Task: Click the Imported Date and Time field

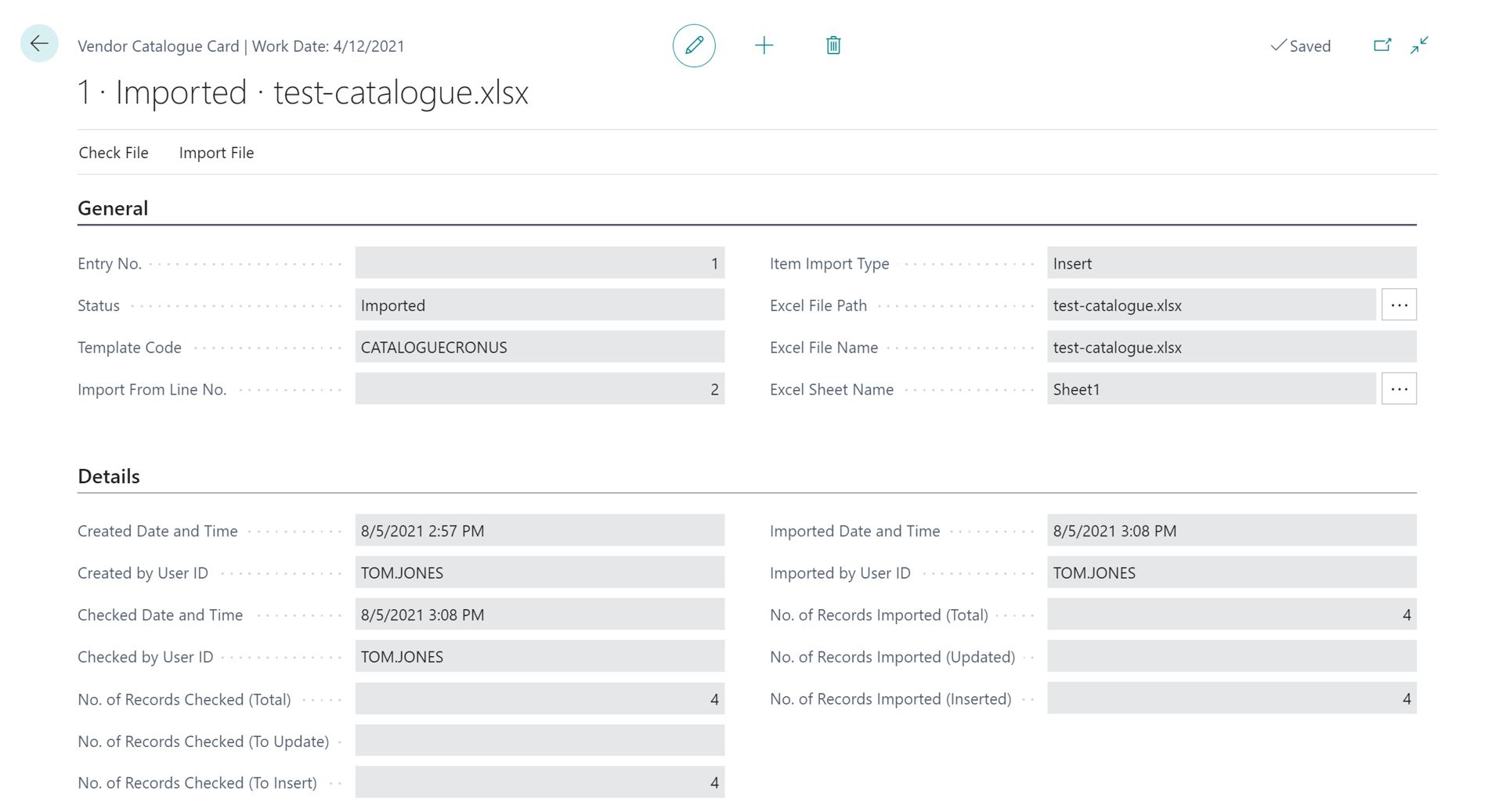Action: pyautogui.click(x=1230, y=531)
